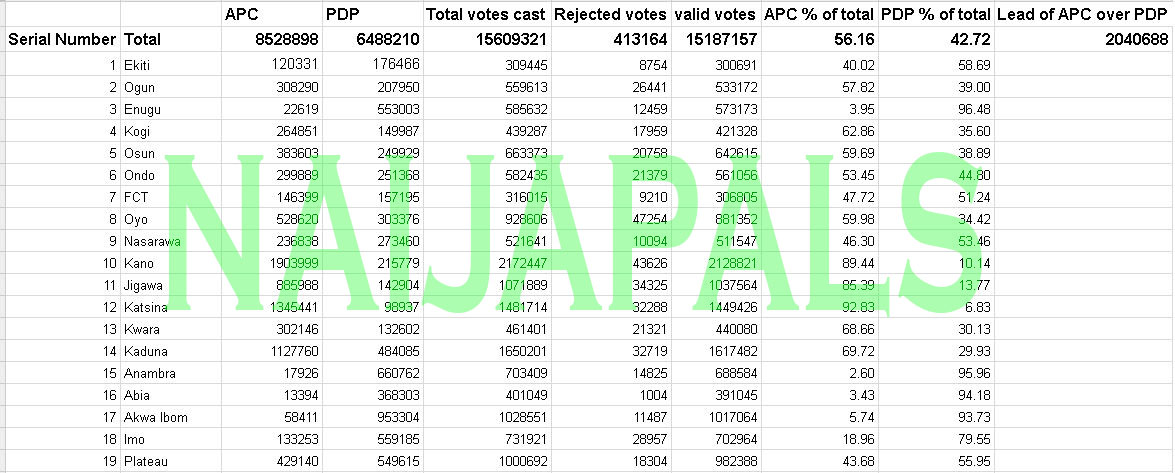Select Anambra PDP percentage cell 95.96

[x=936, y=373]
